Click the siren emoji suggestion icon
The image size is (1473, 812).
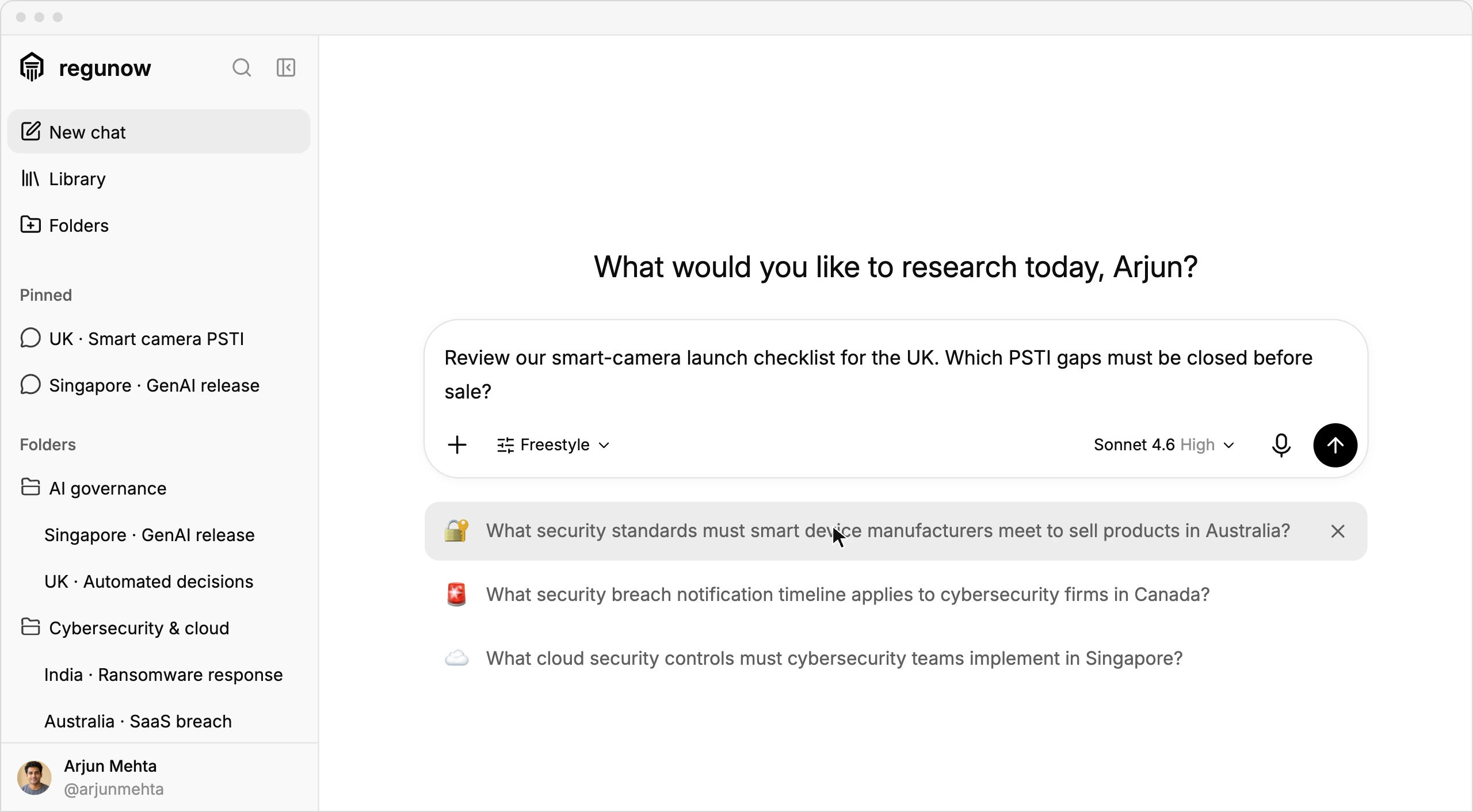[x=456, y=595]
